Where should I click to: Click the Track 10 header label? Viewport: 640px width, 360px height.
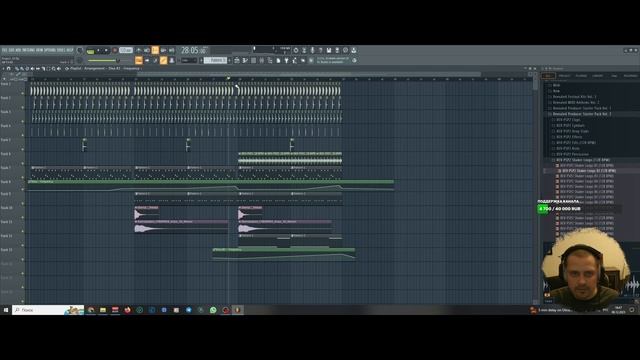pyautogui.click(x=7, y=208)
